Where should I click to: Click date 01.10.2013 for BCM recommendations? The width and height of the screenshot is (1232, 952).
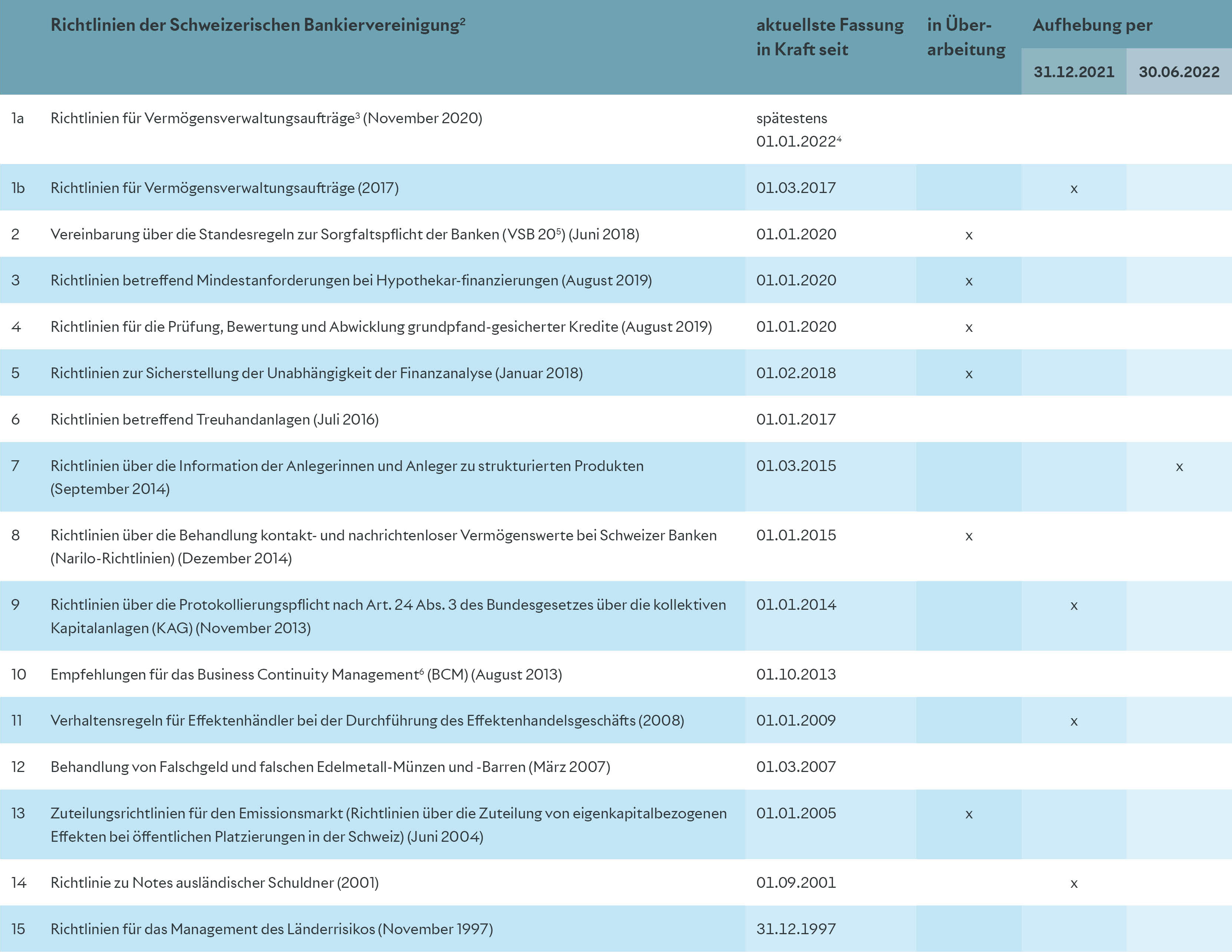coord(796,674)
